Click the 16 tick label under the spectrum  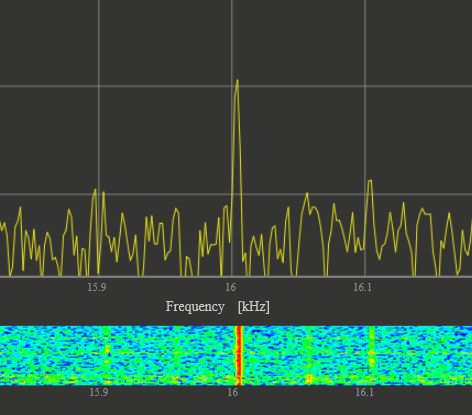pos(230,287)
